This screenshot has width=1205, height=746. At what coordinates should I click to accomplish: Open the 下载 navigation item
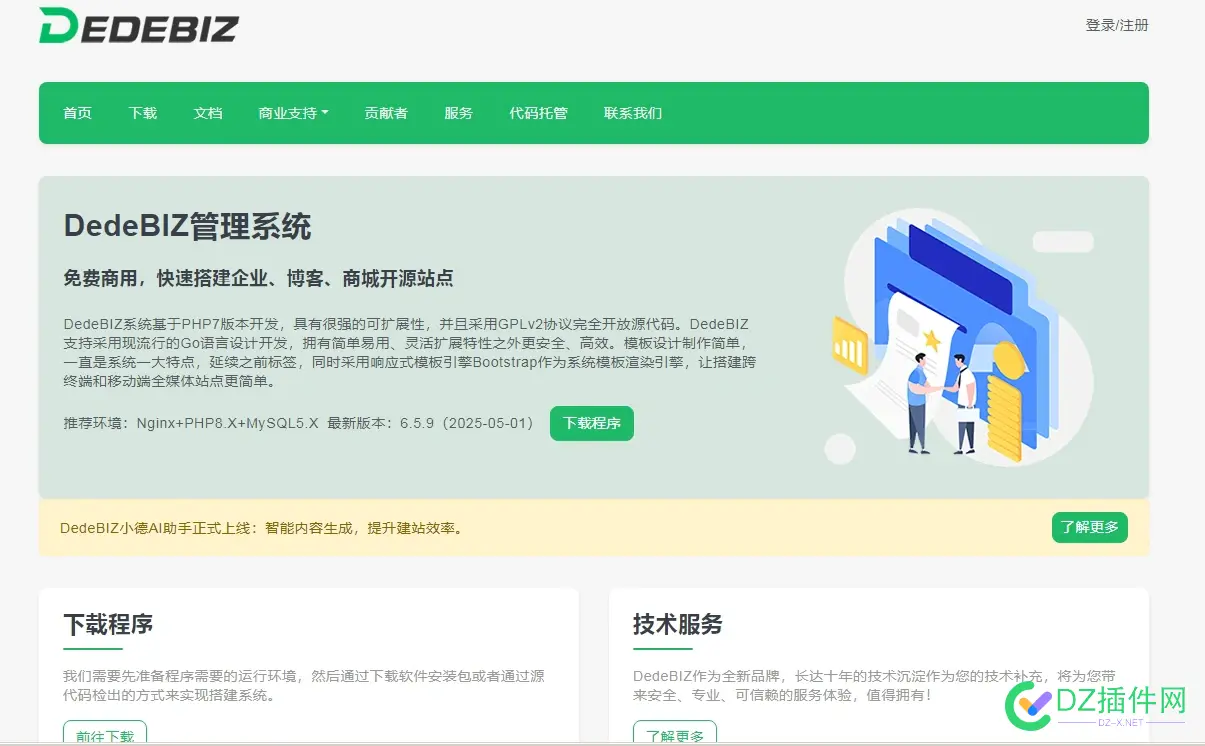coord(142,113)
